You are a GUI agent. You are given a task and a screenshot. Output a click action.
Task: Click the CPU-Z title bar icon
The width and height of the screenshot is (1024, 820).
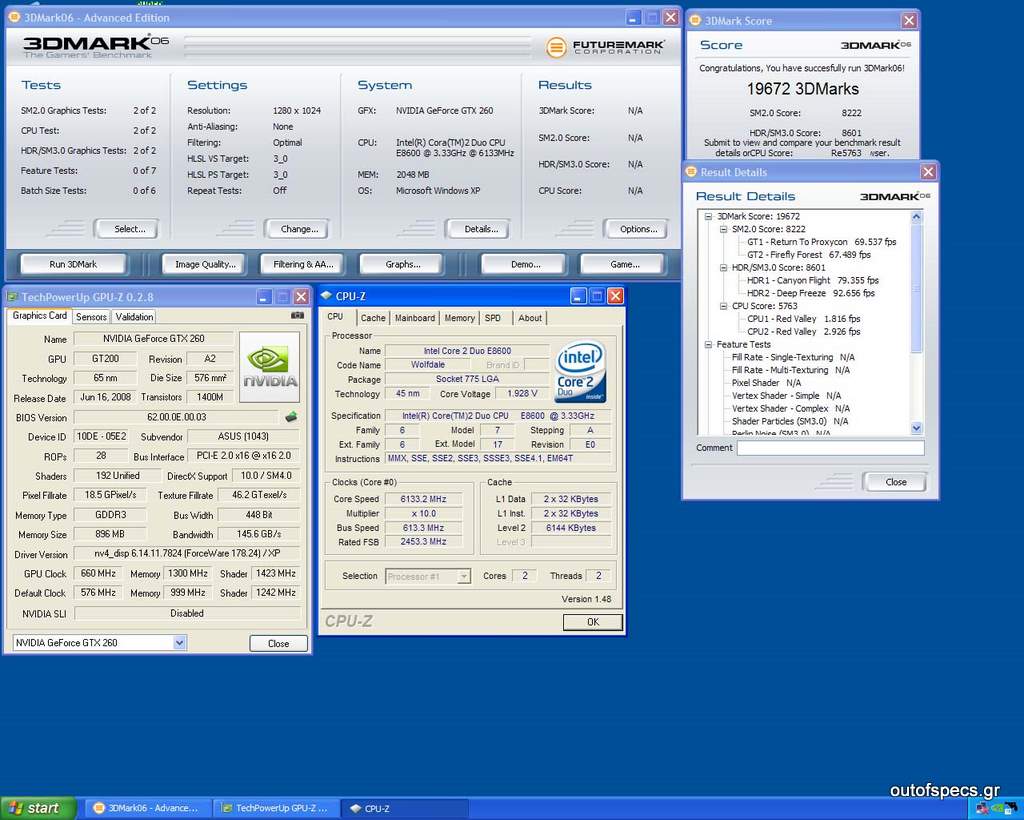[327, 296]
